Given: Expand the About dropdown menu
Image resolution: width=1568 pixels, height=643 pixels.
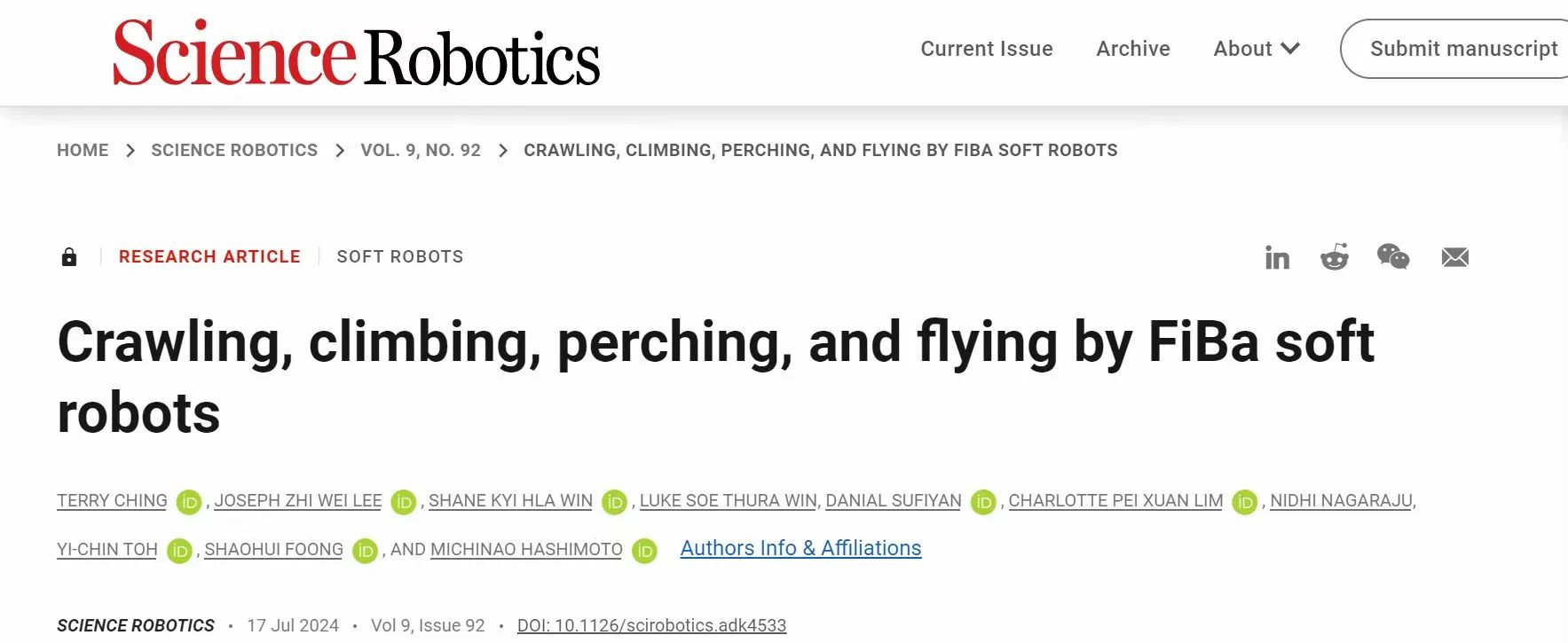Looking at the screenshot, I should [x=1256, y=49].
